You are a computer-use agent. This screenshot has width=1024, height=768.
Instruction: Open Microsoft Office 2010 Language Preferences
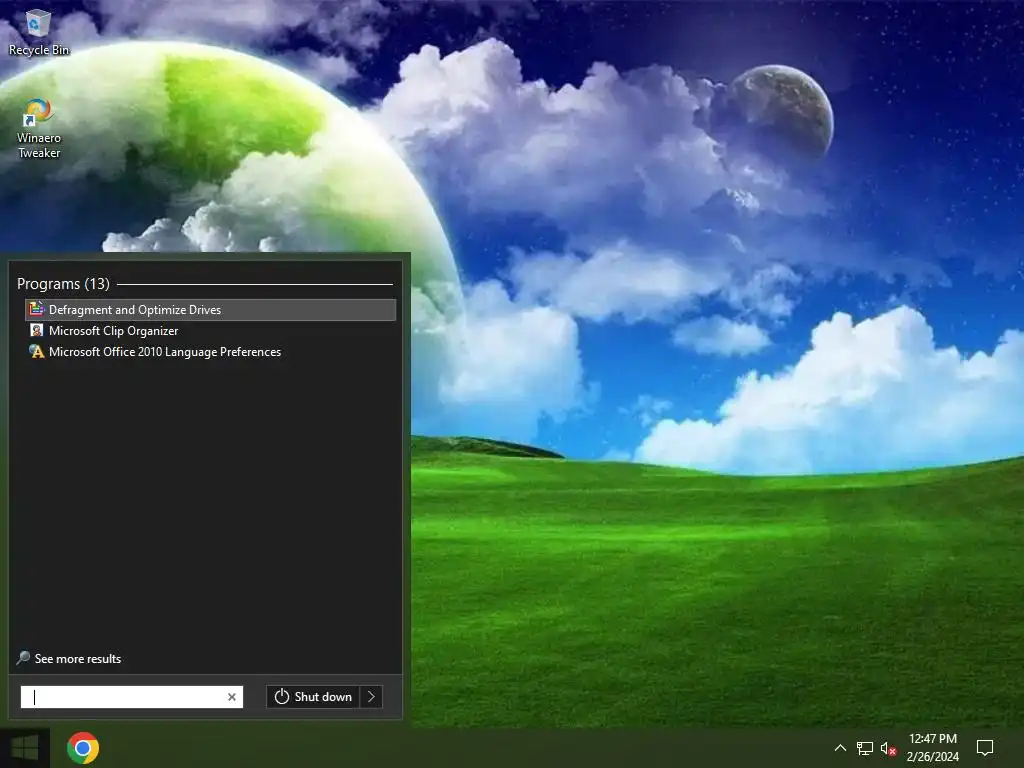210,351
